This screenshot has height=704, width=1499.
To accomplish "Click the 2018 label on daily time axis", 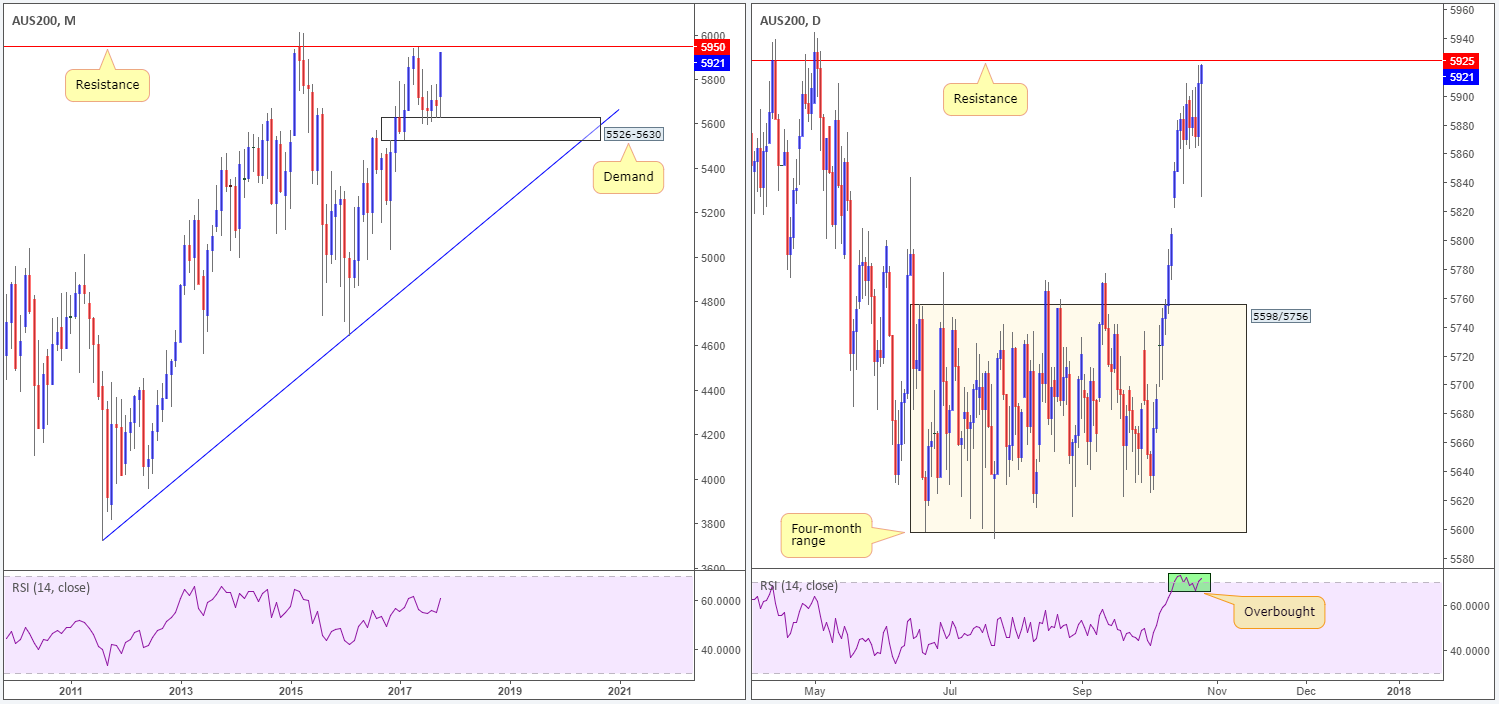I will (1399, 690).
